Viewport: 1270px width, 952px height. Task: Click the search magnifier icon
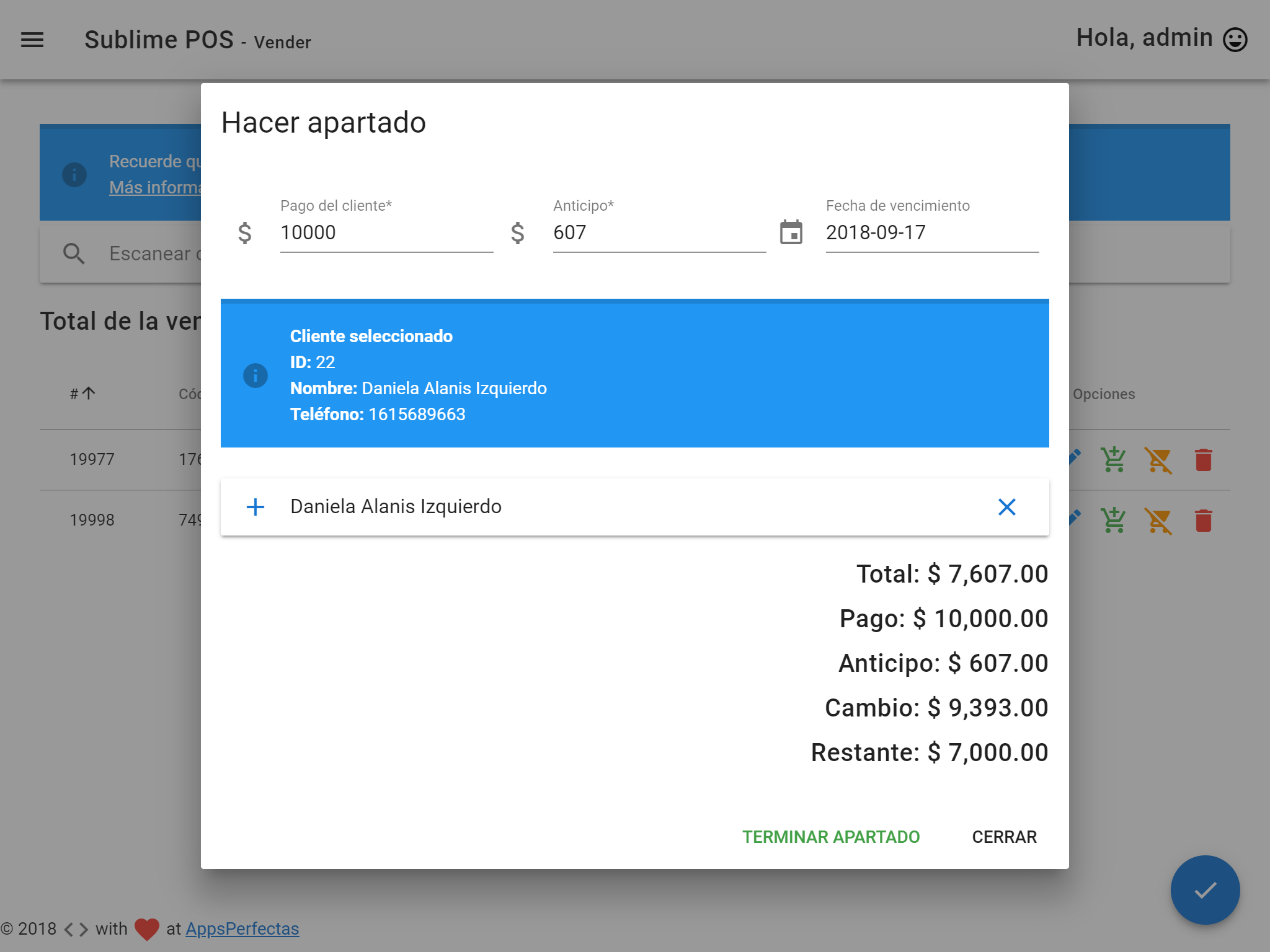[x=74, y=254]
